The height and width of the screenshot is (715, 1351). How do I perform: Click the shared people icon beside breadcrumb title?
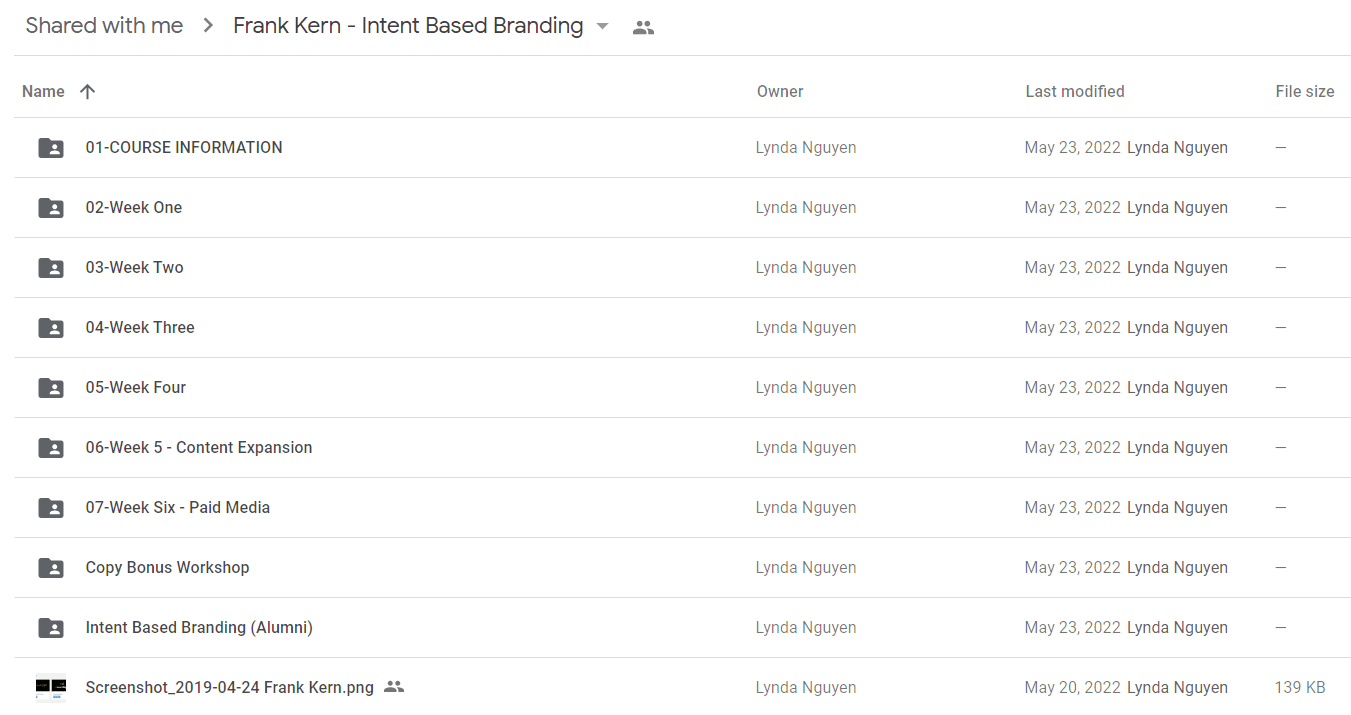pyautogui.click(x=643, y=28)
